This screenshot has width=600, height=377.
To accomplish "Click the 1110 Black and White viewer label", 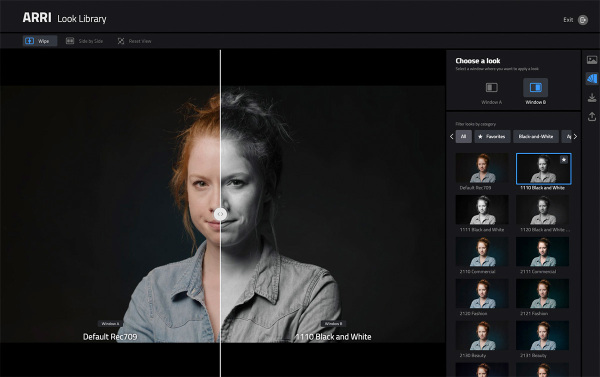I will 333,337.
